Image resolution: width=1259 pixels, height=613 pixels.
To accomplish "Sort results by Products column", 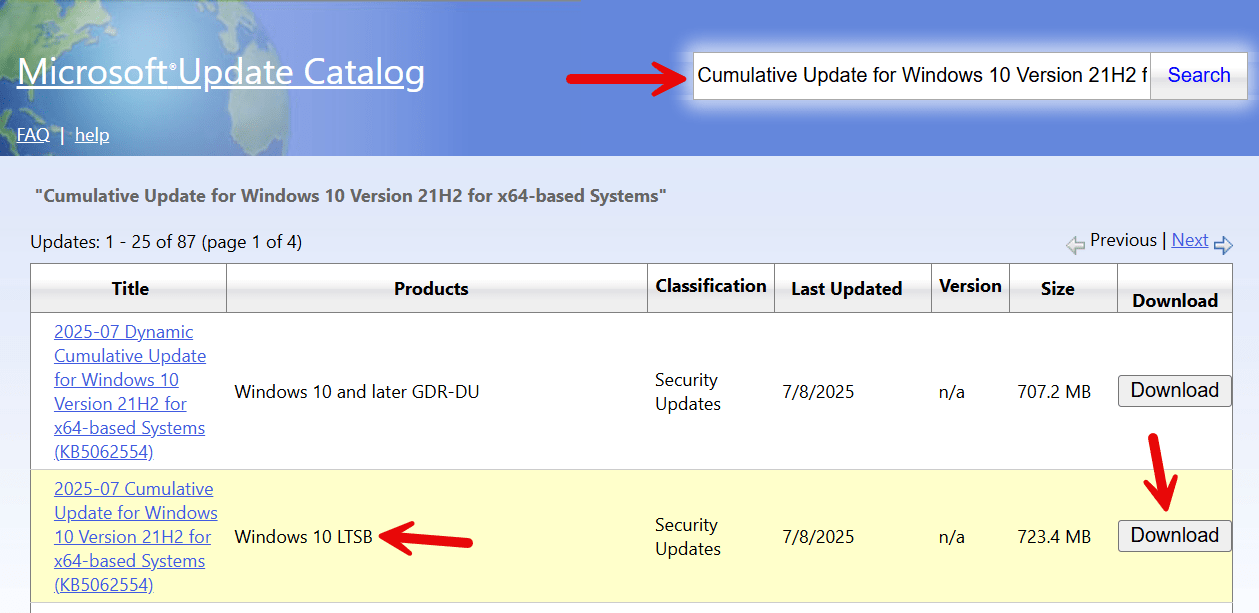I will pyautogui.click(x=431, y=289).
